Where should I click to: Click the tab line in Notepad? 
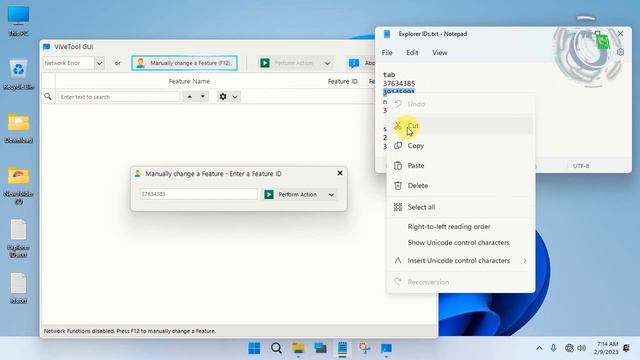pyautogui.click(x=389, y=74)
